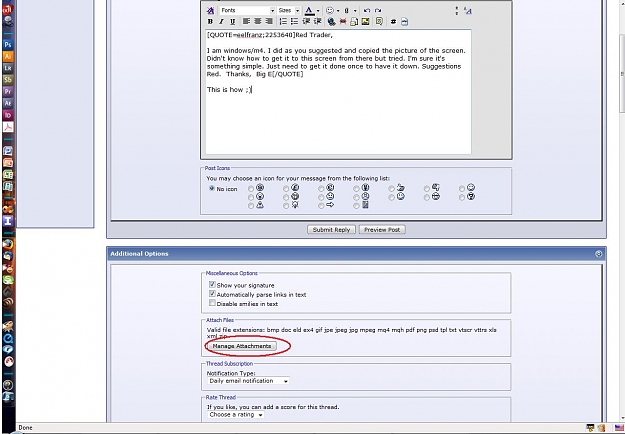Wrap selection in quote tags icon
Viewport: 625px width, 434px height.
click(x=379, y=22)
